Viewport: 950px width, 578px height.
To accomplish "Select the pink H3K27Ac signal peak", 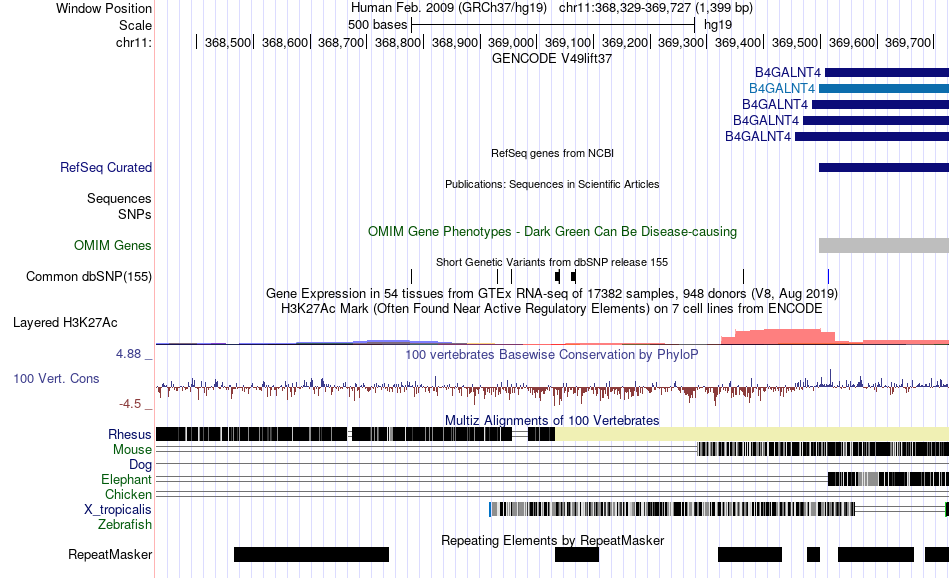I will click(778, 336).
